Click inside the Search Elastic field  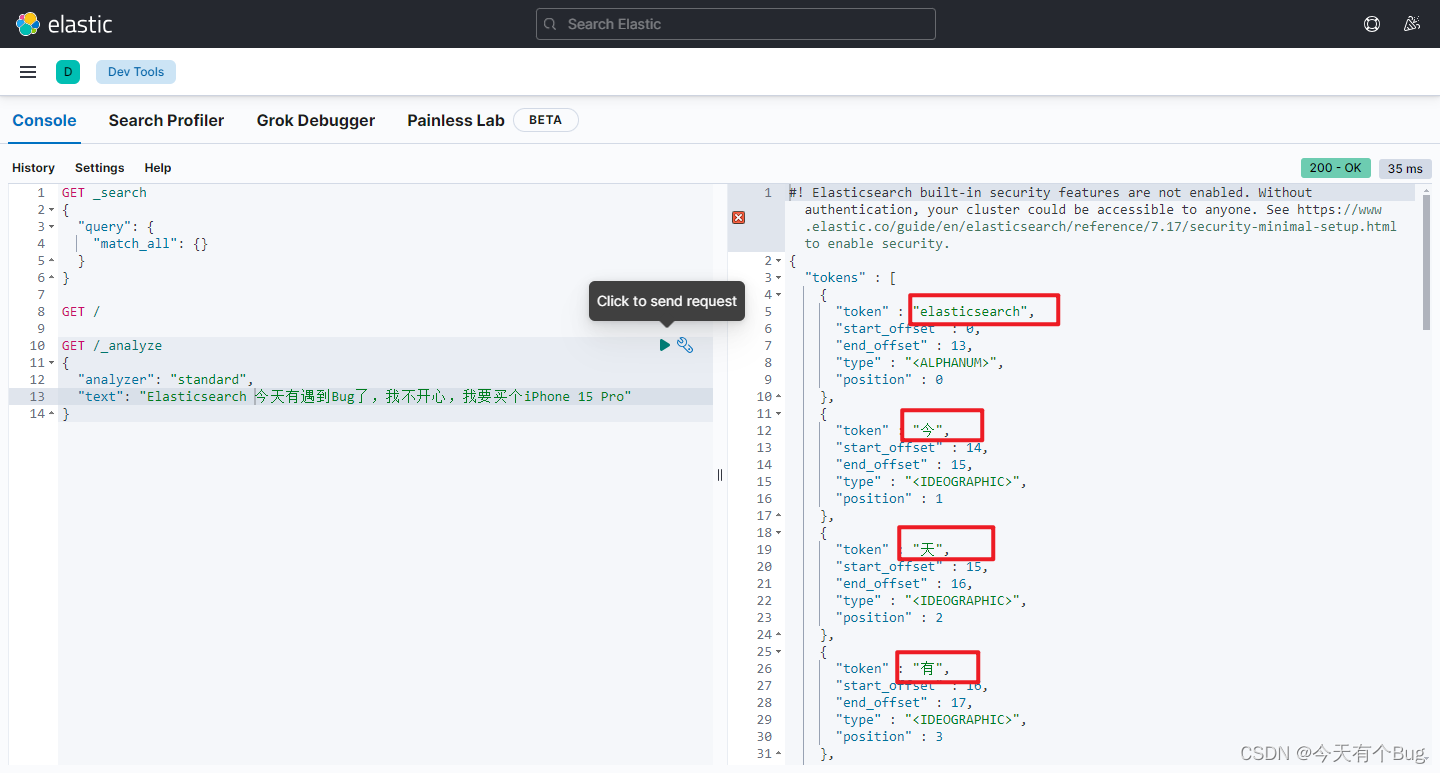coord(735,23)
